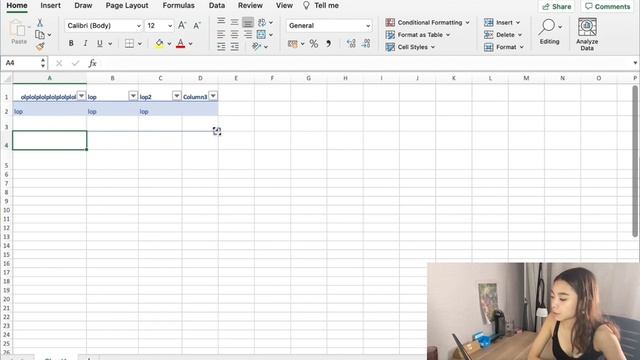
Task: Click Increase Decimal icon
Action: pos(351,43)
